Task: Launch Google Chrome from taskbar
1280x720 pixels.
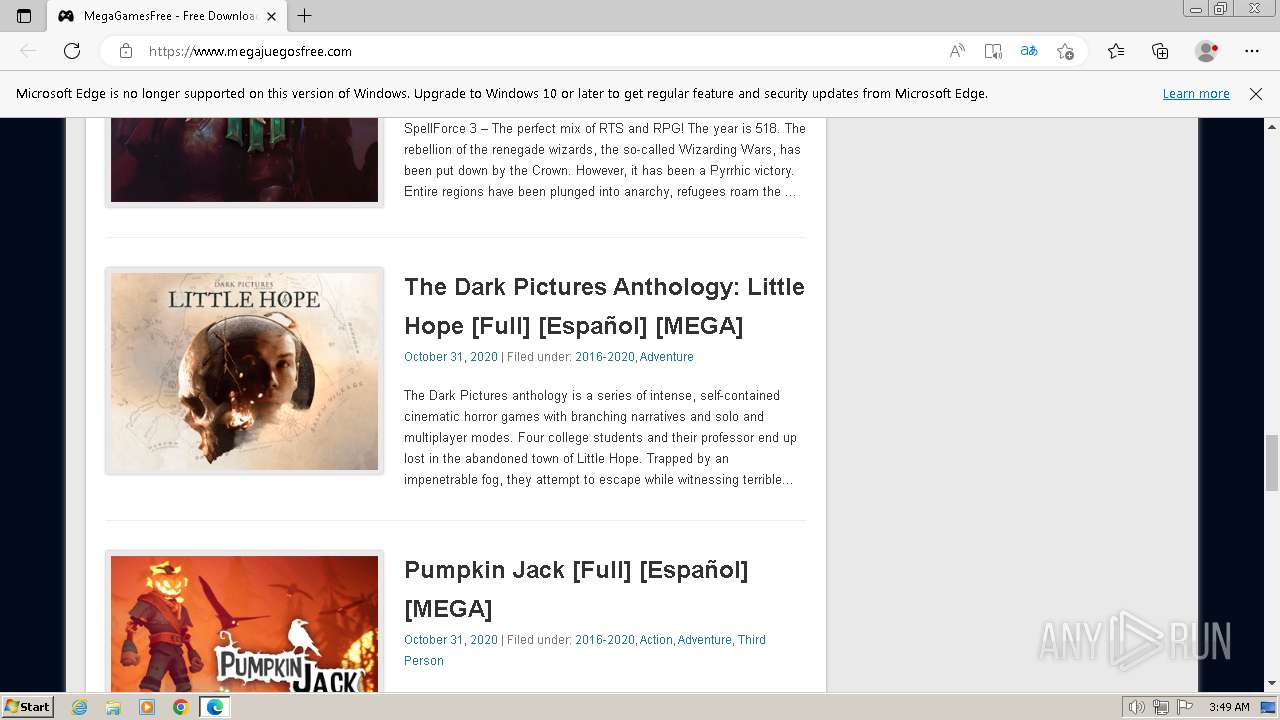Action: [181, 707]
